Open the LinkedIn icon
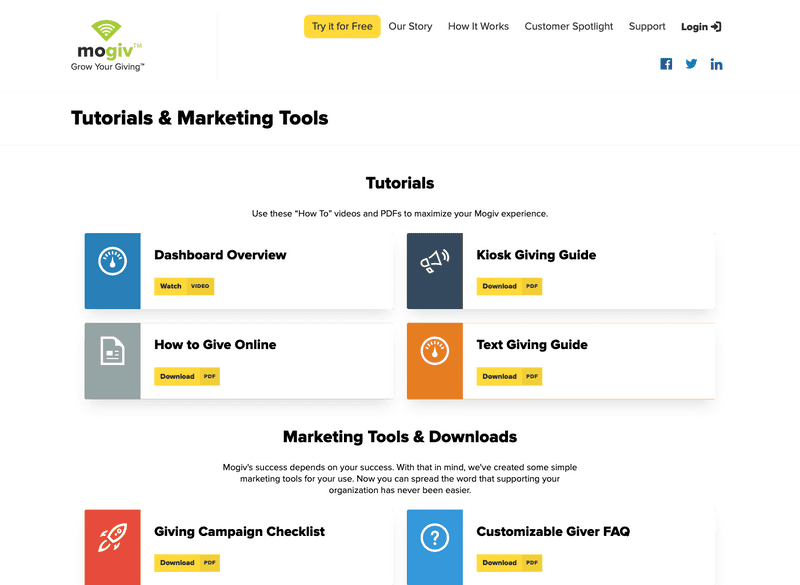Viewport: 800px width, 585px height. pos(716,64)
